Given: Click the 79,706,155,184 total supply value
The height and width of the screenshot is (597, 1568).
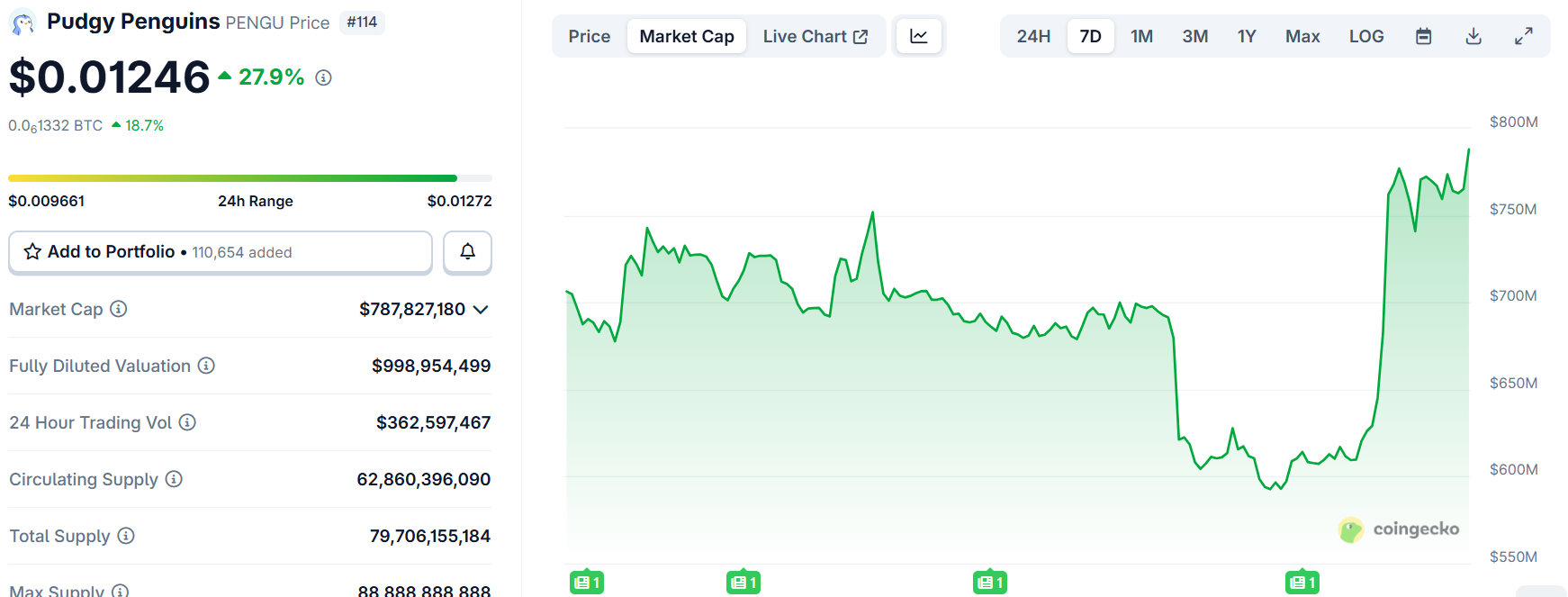Looking at the screenshot, I should [430, 536].
